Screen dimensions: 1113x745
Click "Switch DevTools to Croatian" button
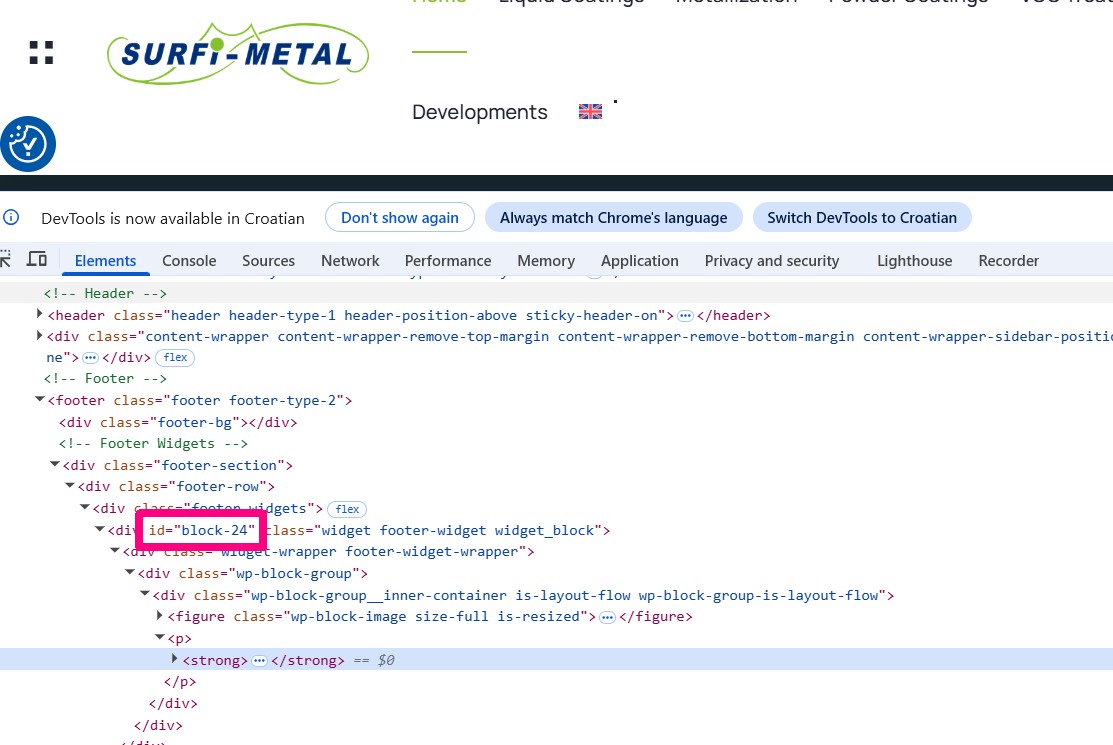click(861, 218)
